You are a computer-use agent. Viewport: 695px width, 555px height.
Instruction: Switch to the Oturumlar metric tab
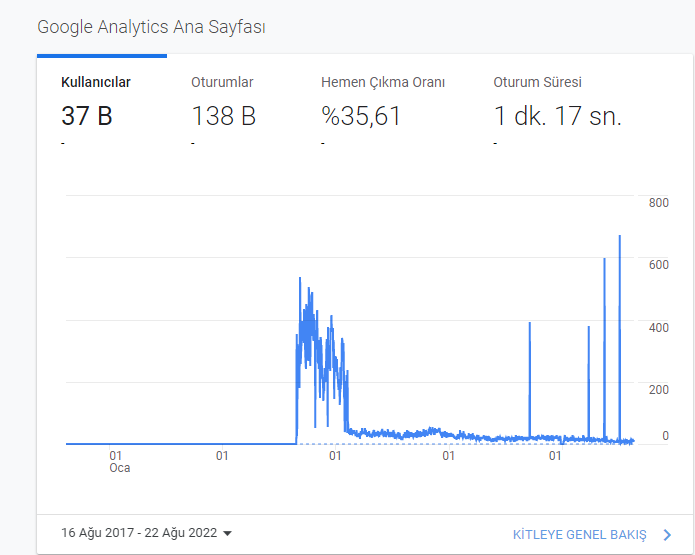click(x=222, y=82)
